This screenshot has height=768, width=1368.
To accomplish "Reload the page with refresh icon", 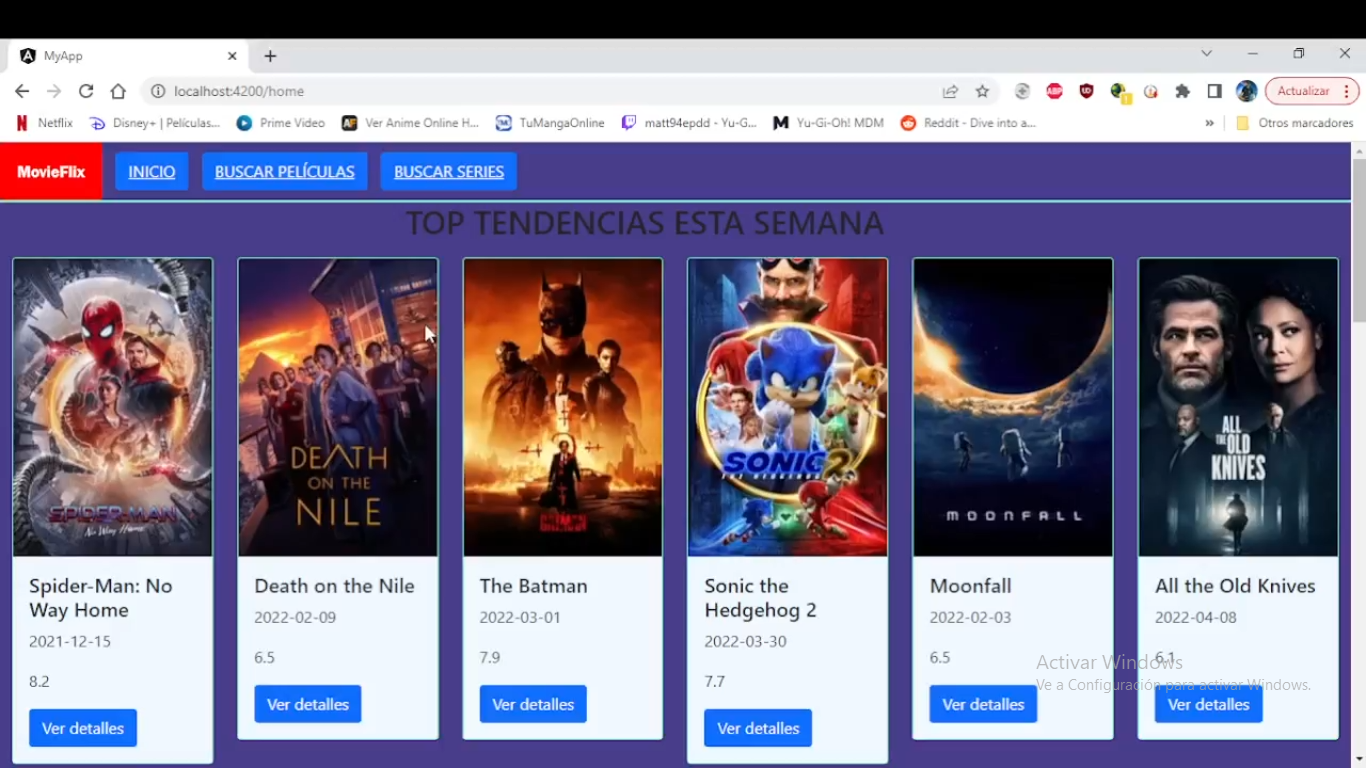I will click(86, 91).
